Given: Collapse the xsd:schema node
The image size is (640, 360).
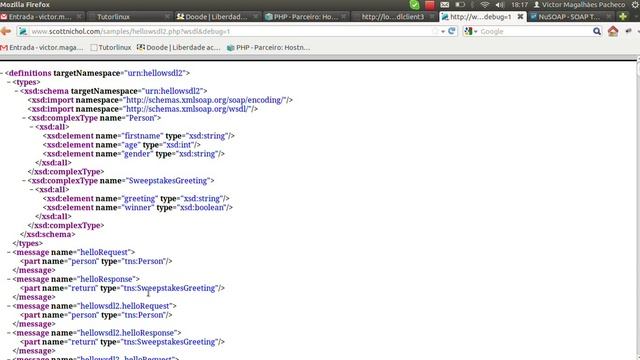Looking at the screenshot, I should (x=16, y=91).
